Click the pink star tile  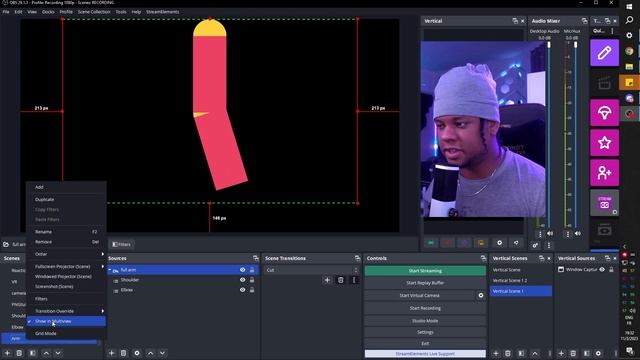click(x=604, y=142)
